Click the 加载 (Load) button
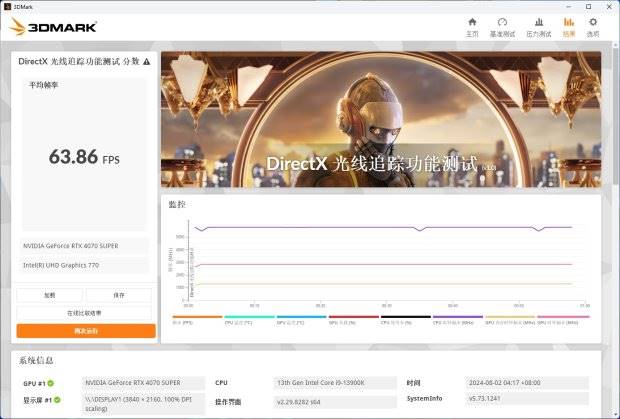This screenshot has height=419, width=620. (49, 295)
